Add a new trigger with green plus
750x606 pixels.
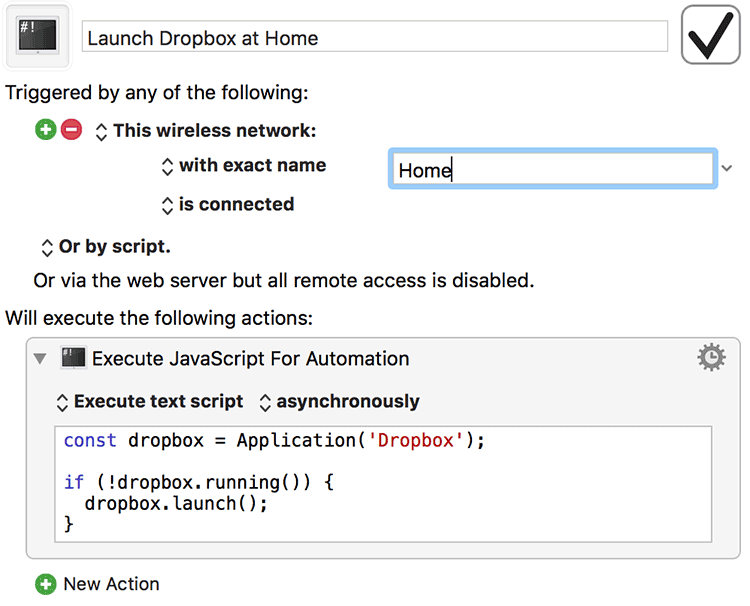(46, 130)
